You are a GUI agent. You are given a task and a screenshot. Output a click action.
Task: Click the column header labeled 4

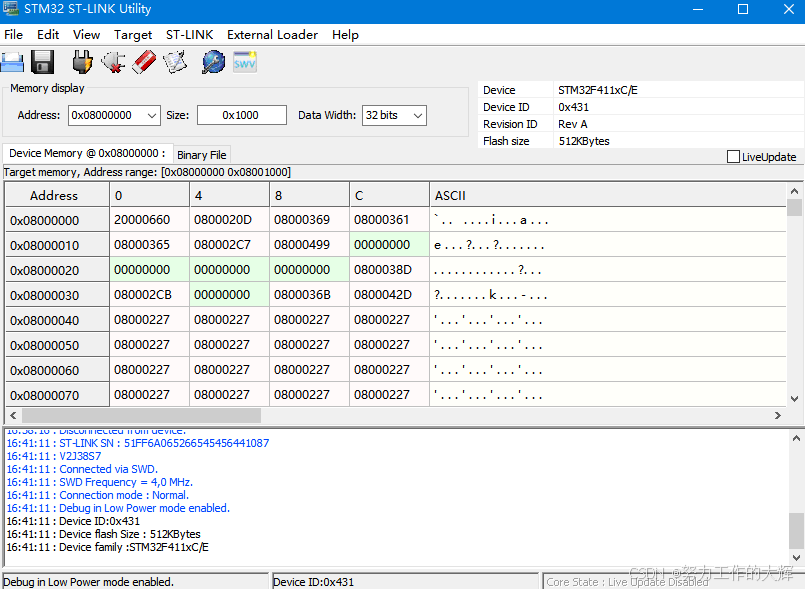(229, 195)
